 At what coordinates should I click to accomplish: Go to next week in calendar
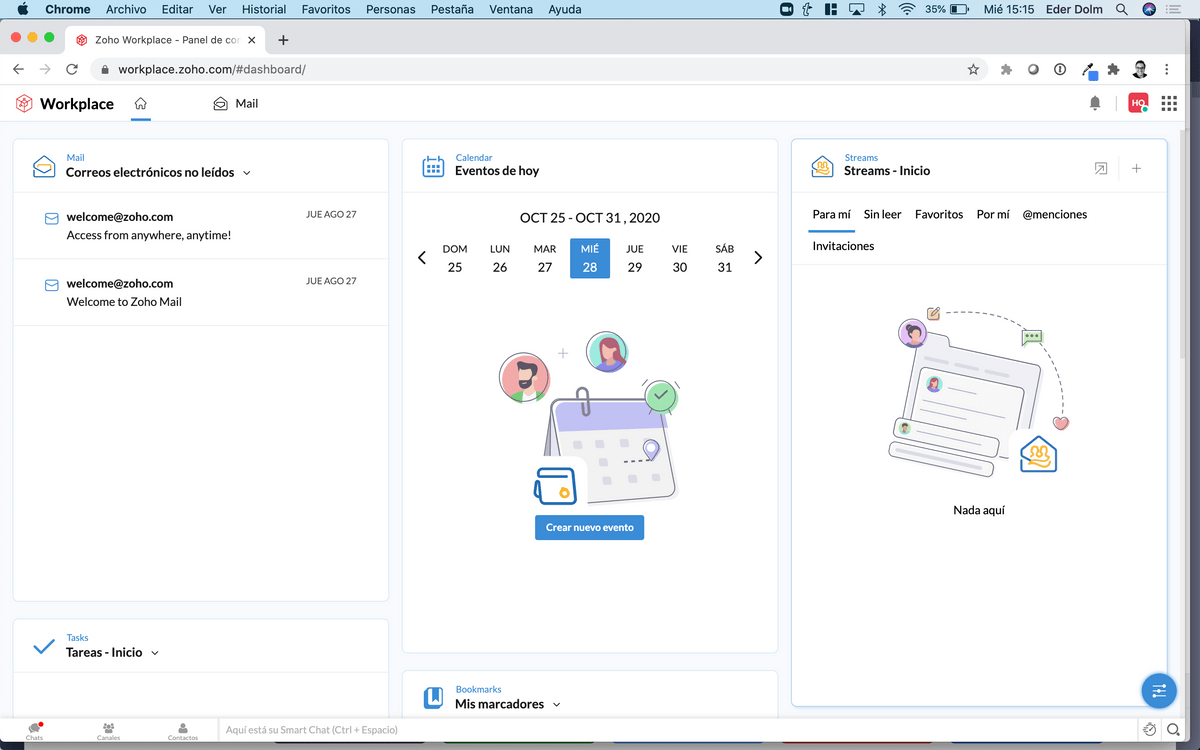tap(758, 258)
